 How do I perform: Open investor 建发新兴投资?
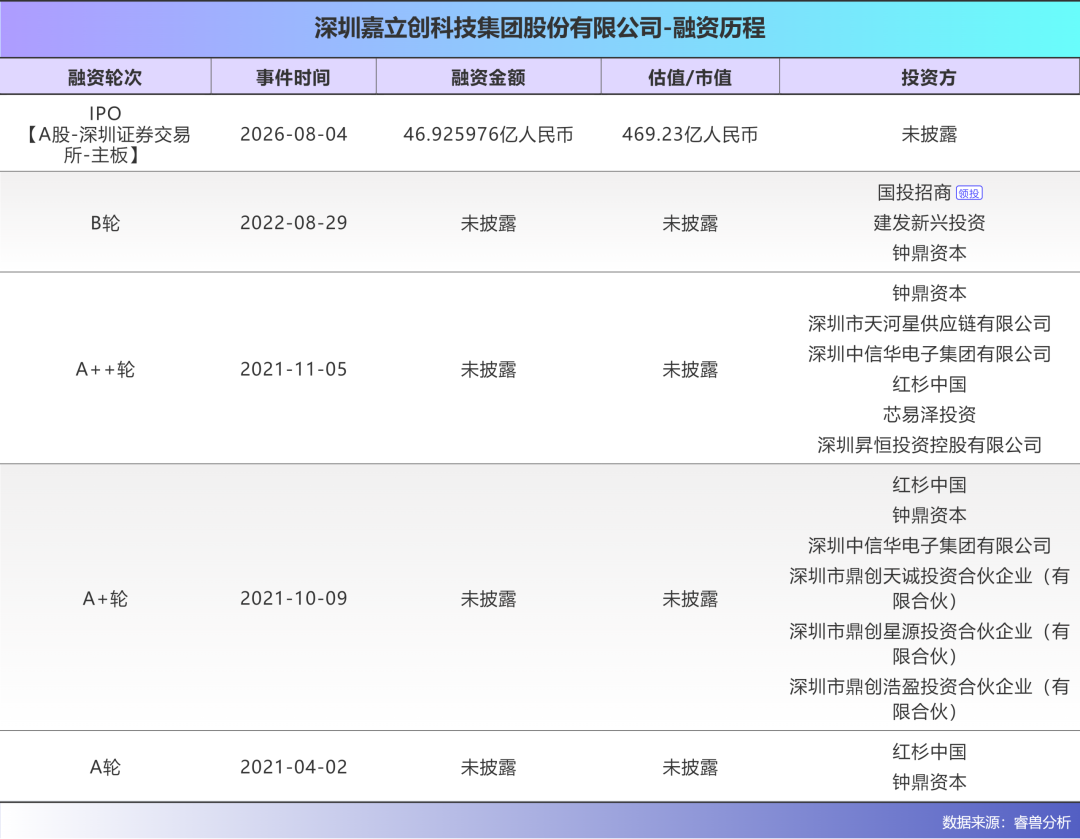929,223
